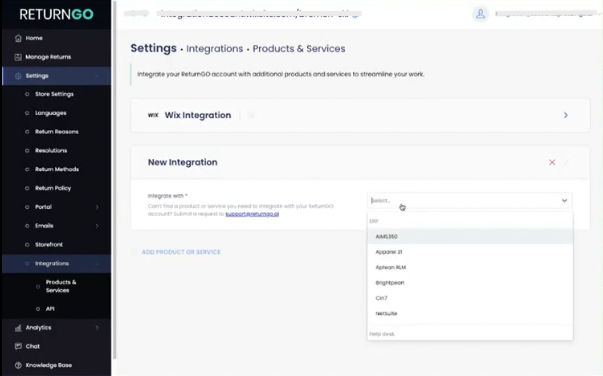This screenshot has width=603, height=376.
Task: Click the Knowledge Base help icon
Action: click(x=18, y=365)
